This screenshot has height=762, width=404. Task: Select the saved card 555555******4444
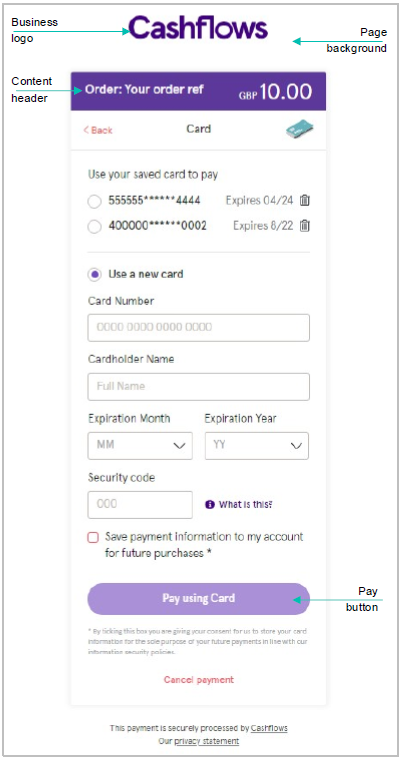94,201
